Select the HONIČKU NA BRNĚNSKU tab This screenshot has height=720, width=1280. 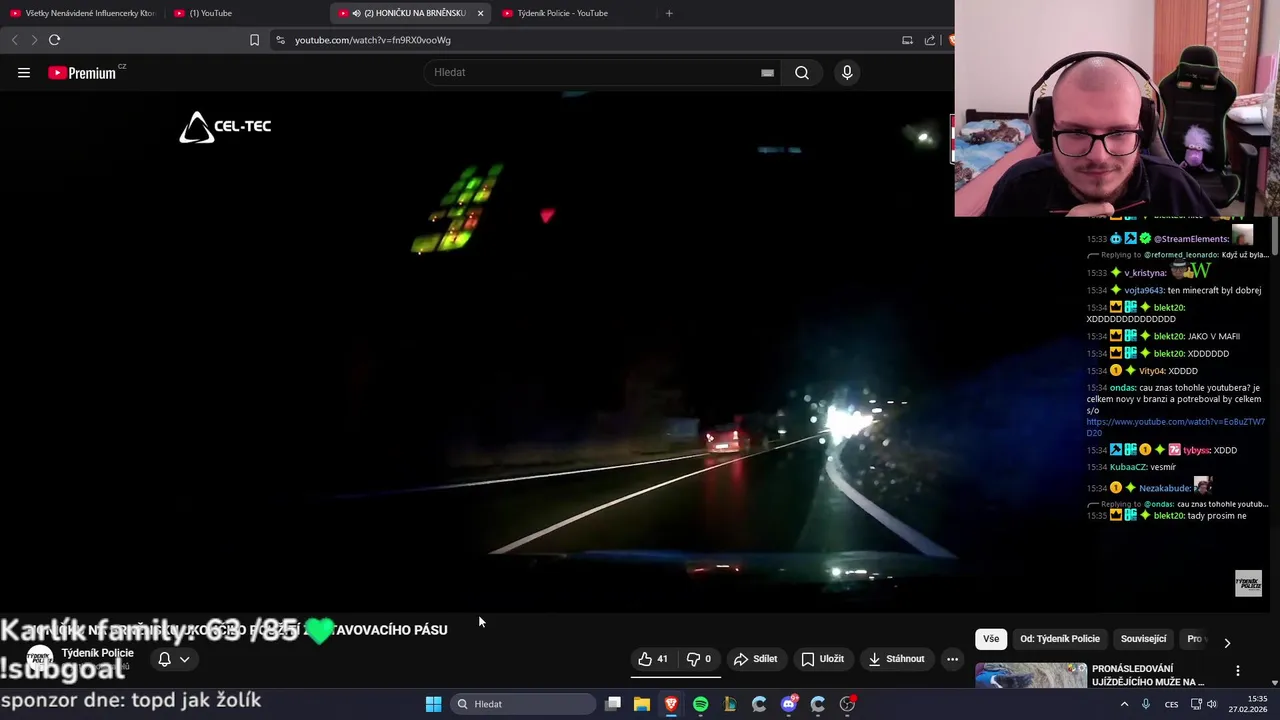pos(410,13)
